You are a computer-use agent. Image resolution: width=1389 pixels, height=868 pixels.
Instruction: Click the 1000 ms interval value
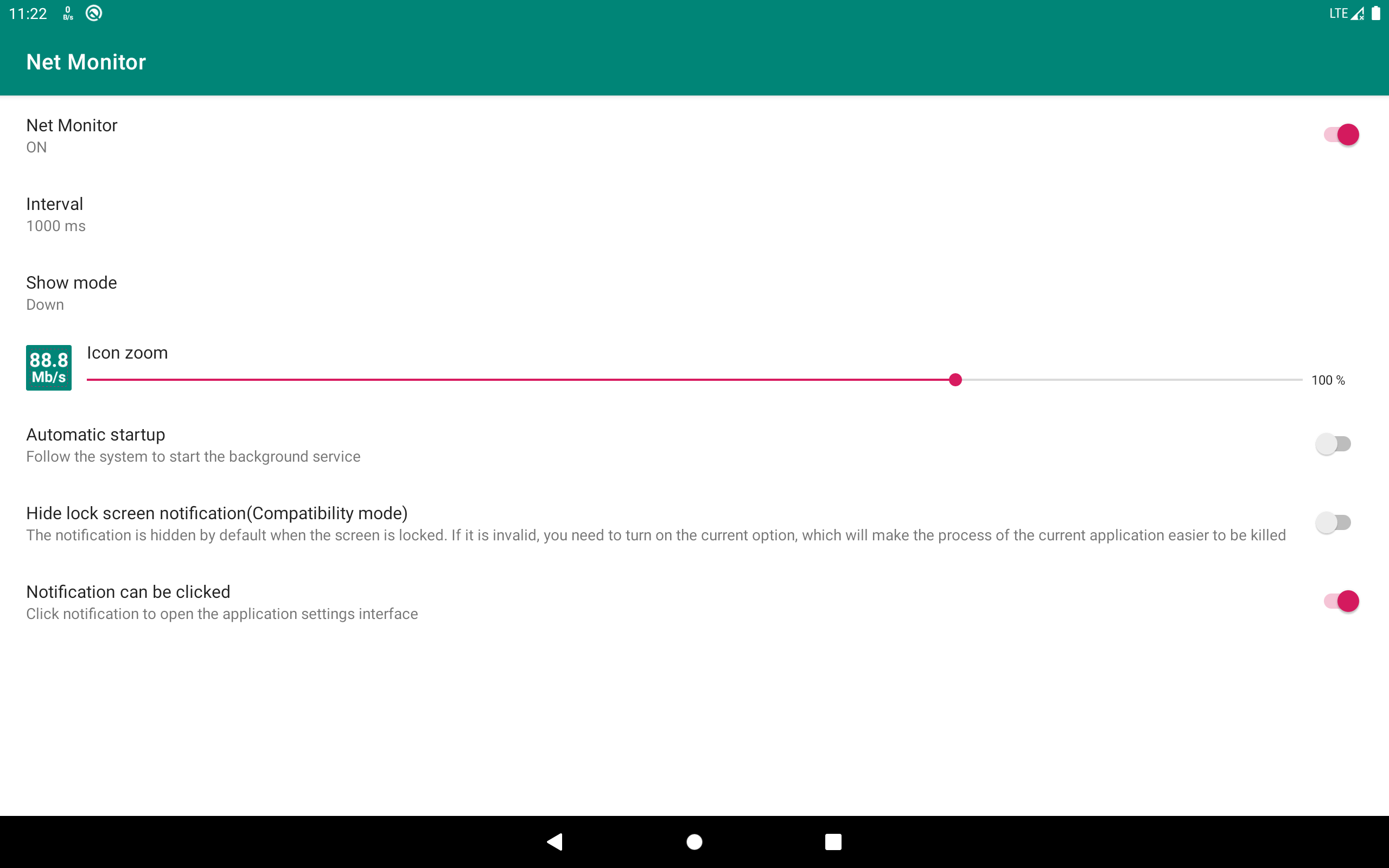click(56, 226)
